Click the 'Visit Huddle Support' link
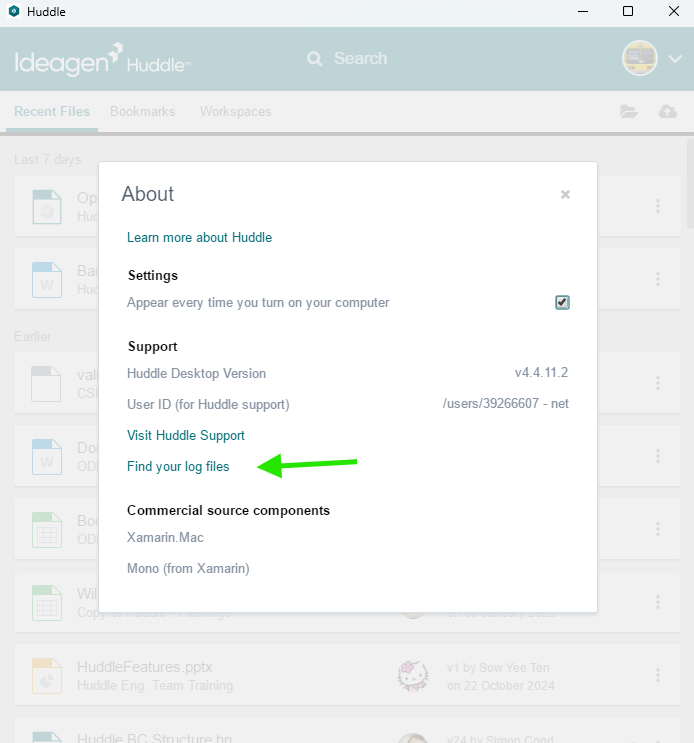 pos(185,435)
